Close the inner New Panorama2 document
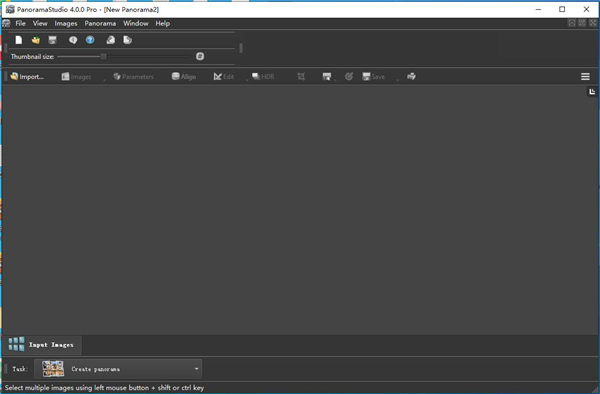This screenshot has width=600, height=394. 593,23
